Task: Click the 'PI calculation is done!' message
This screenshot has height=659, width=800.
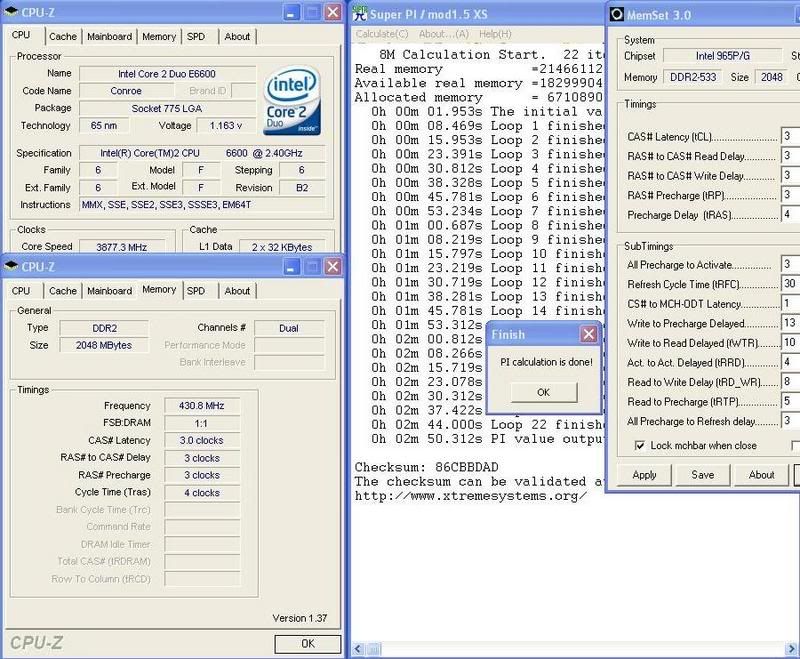Action: [546, 362]
